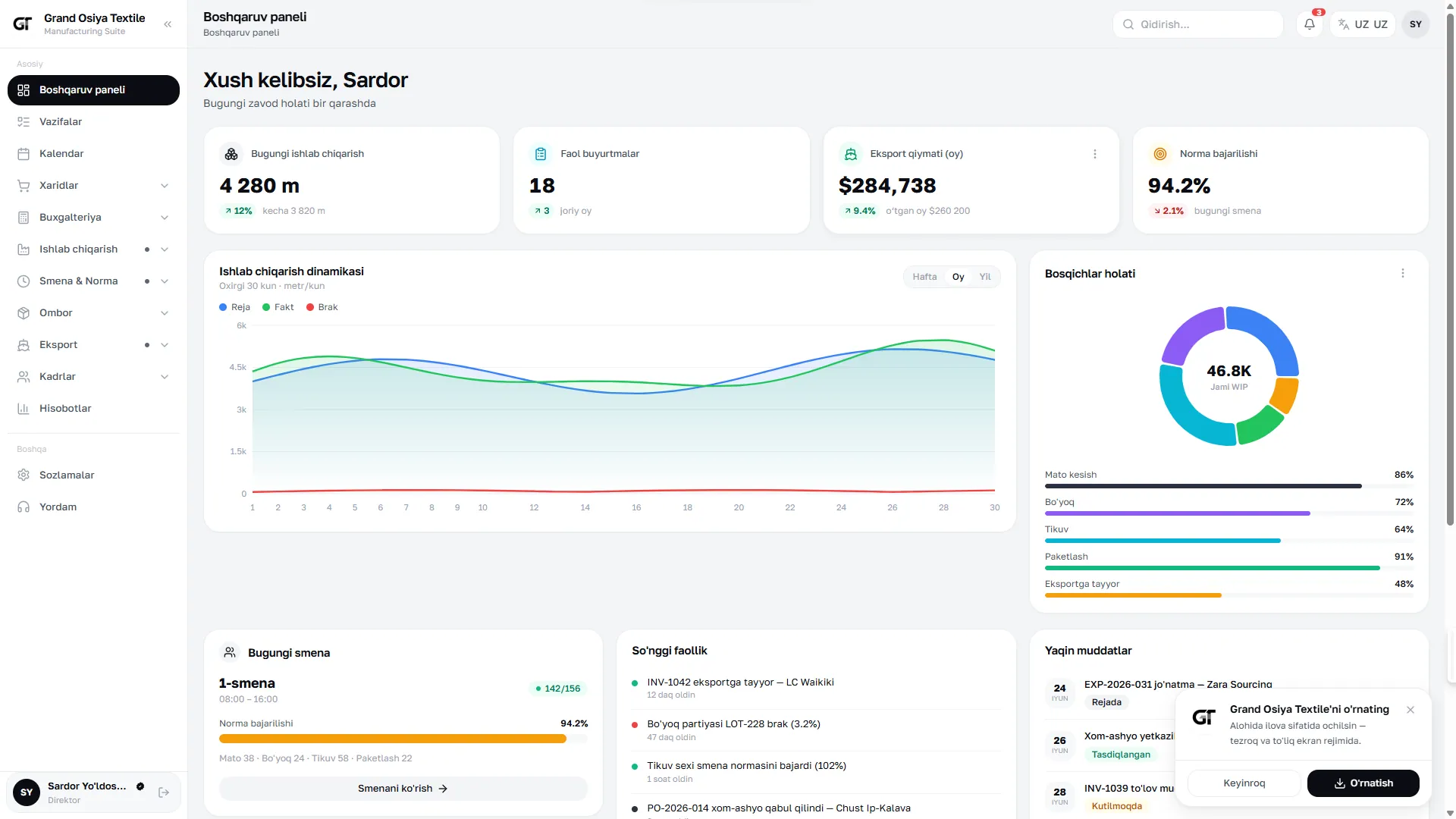Switch chart range to Hafta

point(924,277)
